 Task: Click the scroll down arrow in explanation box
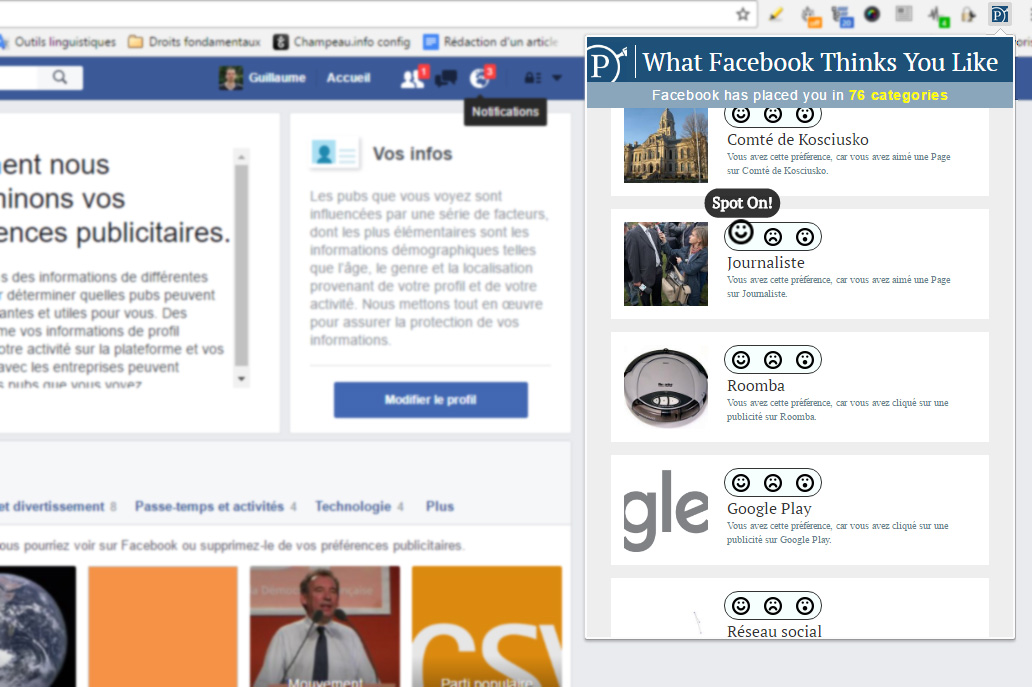(241, 378)
